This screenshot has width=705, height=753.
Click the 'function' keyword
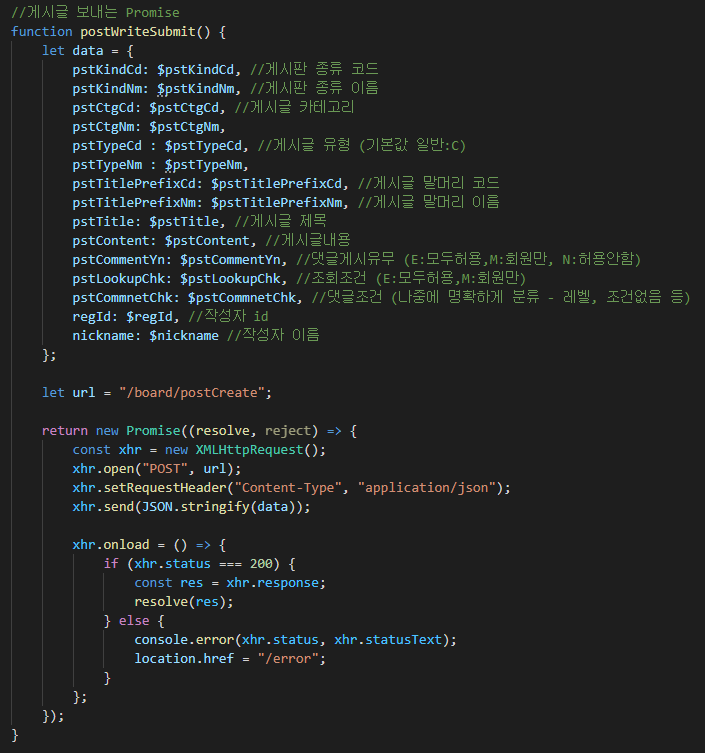click(x=42, y=32)
